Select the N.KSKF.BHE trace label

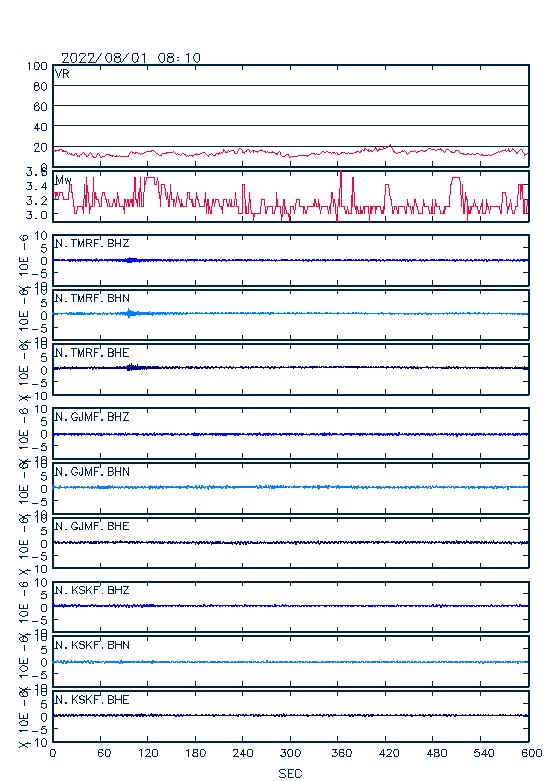coord(92,699)
